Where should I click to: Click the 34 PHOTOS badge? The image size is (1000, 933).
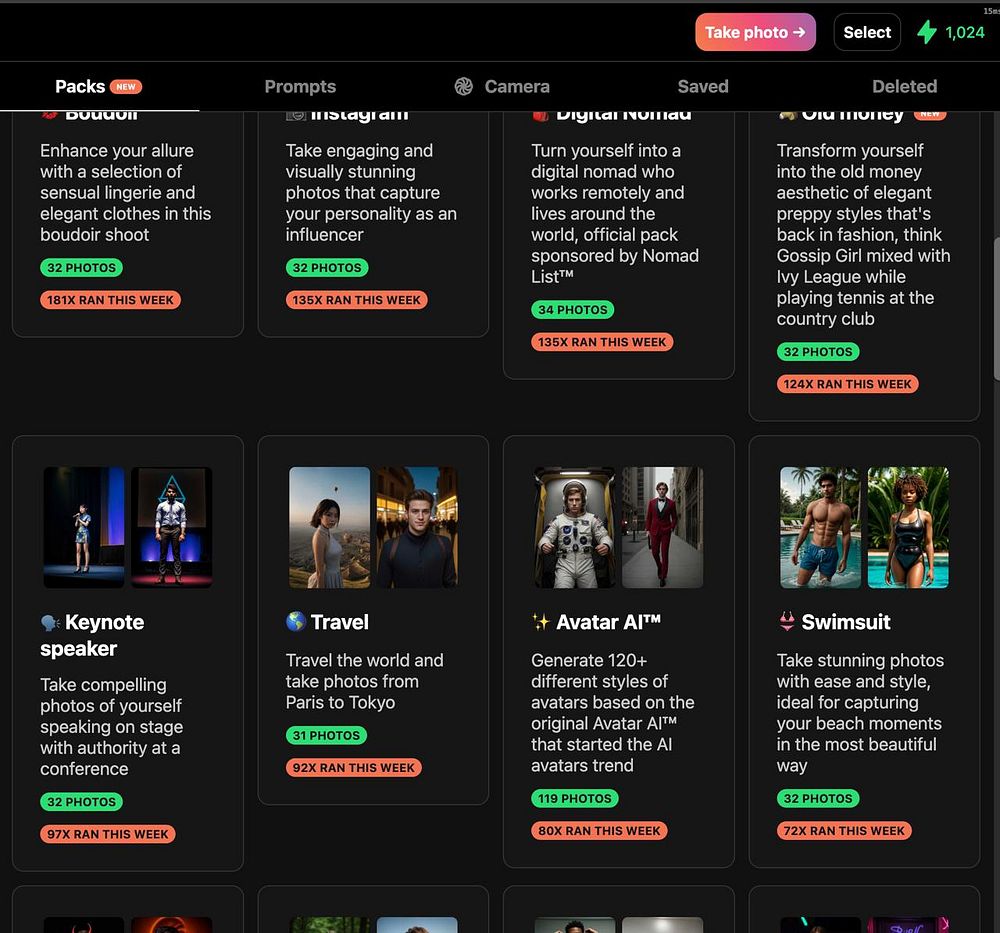click(x=573, y=310)
